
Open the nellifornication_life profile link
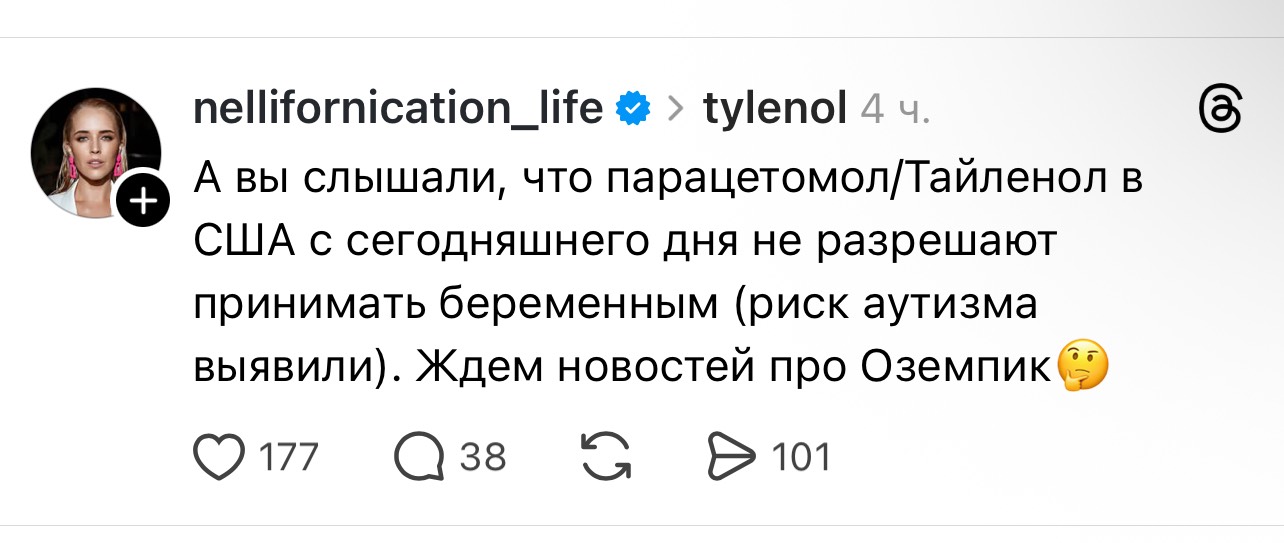click(397, 107)
